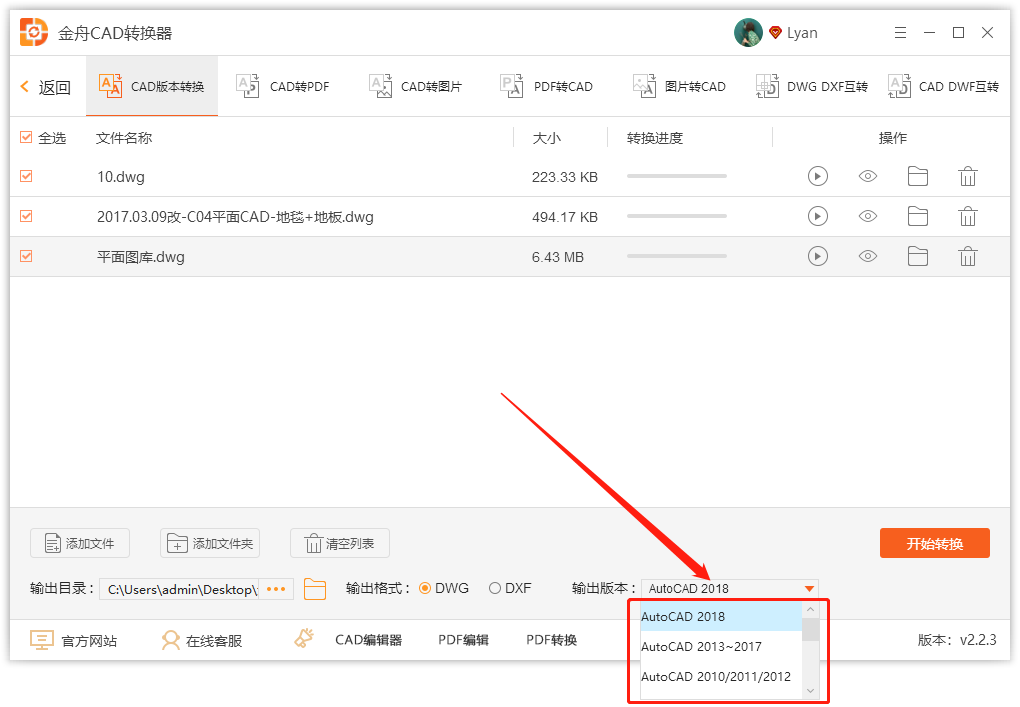The image size is (1020, 707).
Task: Click the ... button to change output directory
Action: pos(276,588)
